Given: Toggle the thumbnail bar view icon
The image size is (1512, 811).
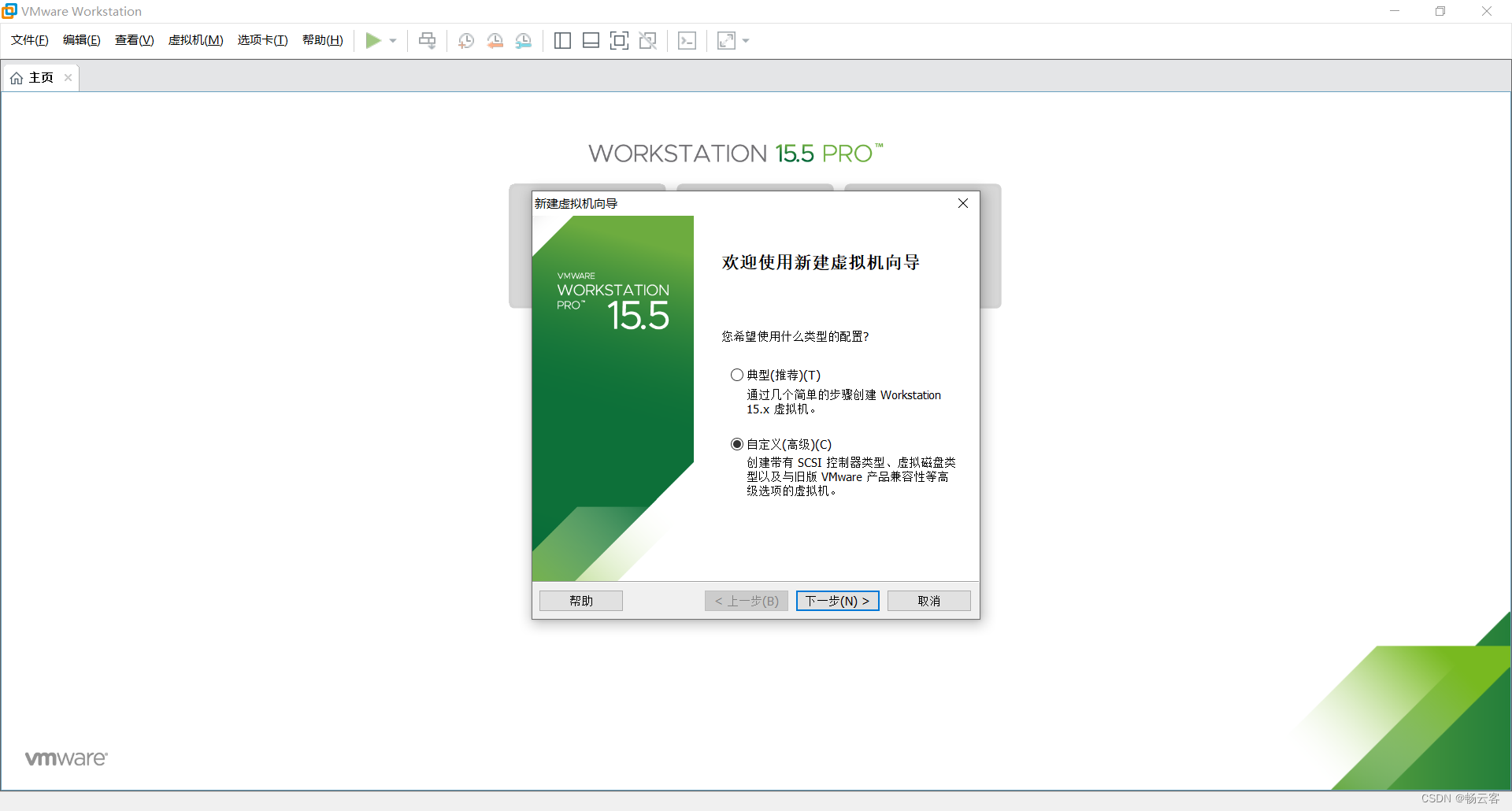Looking at the screenshot, I should [591, 41].
